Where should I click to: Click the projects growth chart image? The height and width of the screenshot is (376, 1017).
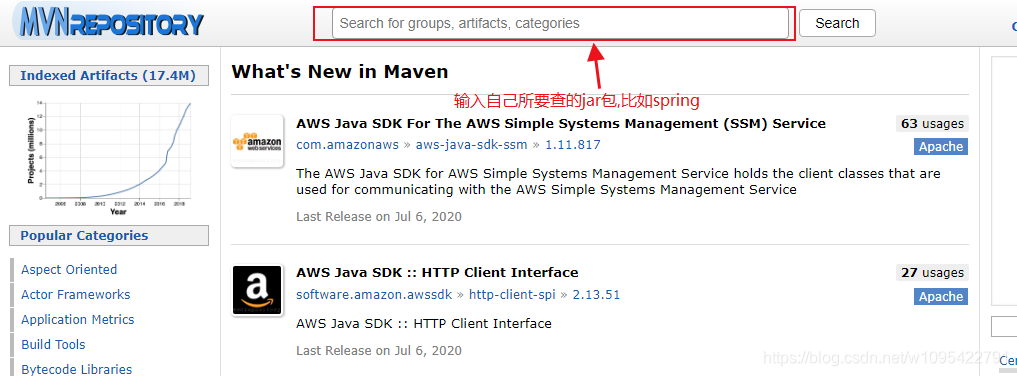coord(109,157)
